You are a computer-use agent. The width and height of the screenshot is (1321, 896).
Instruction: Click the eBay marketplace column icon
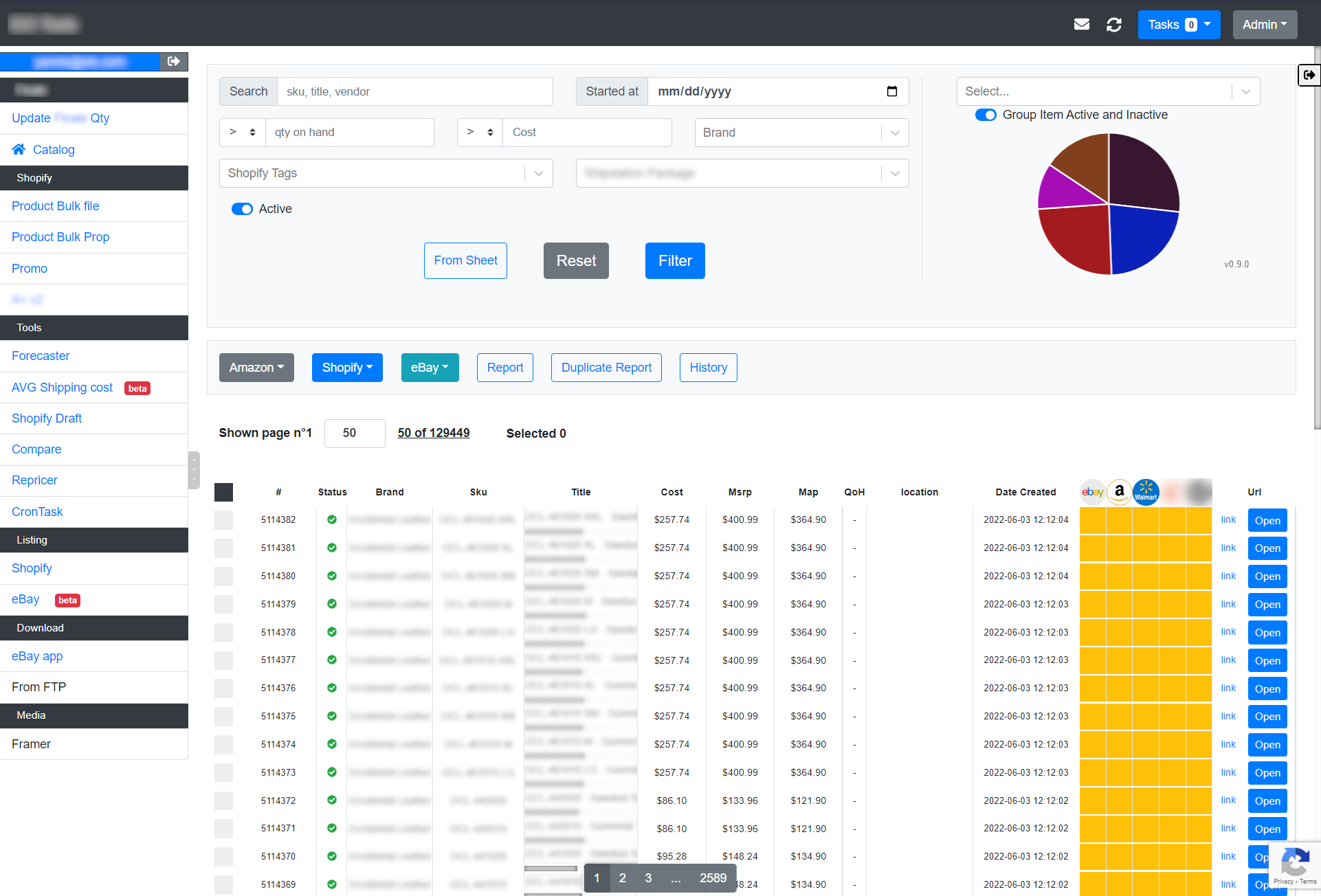point(1092,492)
